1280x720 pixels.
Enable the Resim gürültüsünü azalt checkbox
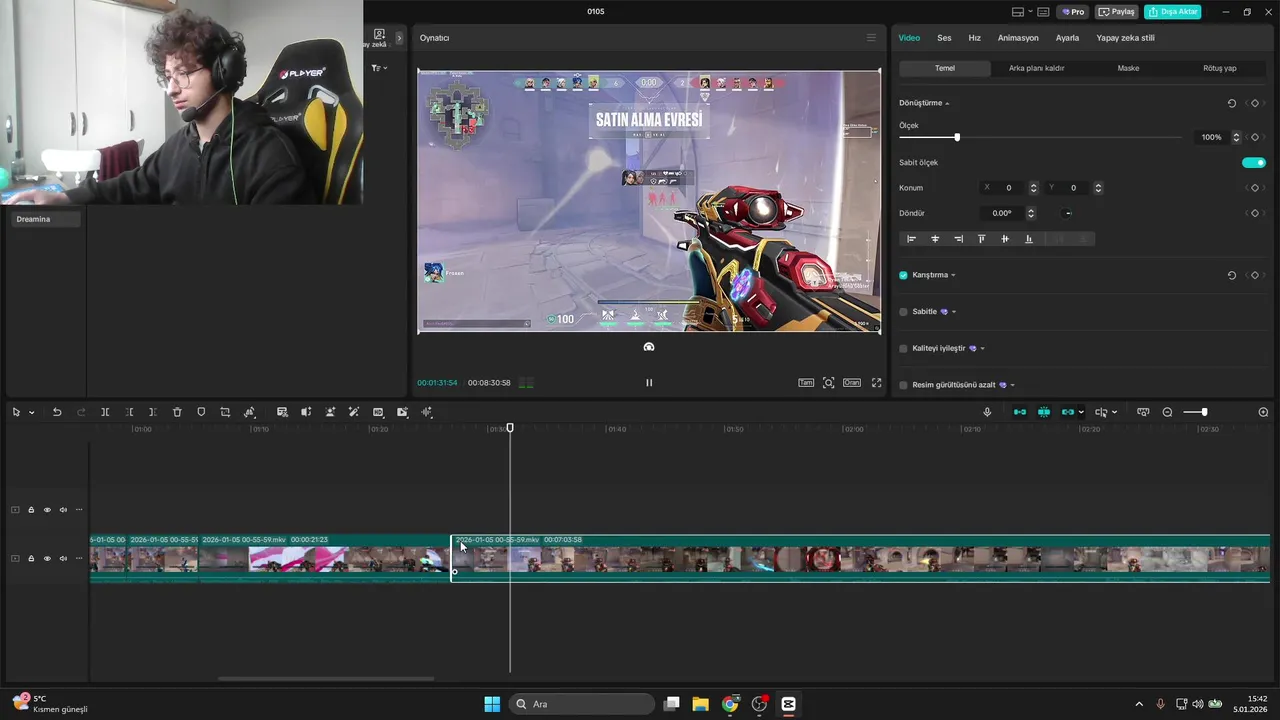(x=903, y=385)
